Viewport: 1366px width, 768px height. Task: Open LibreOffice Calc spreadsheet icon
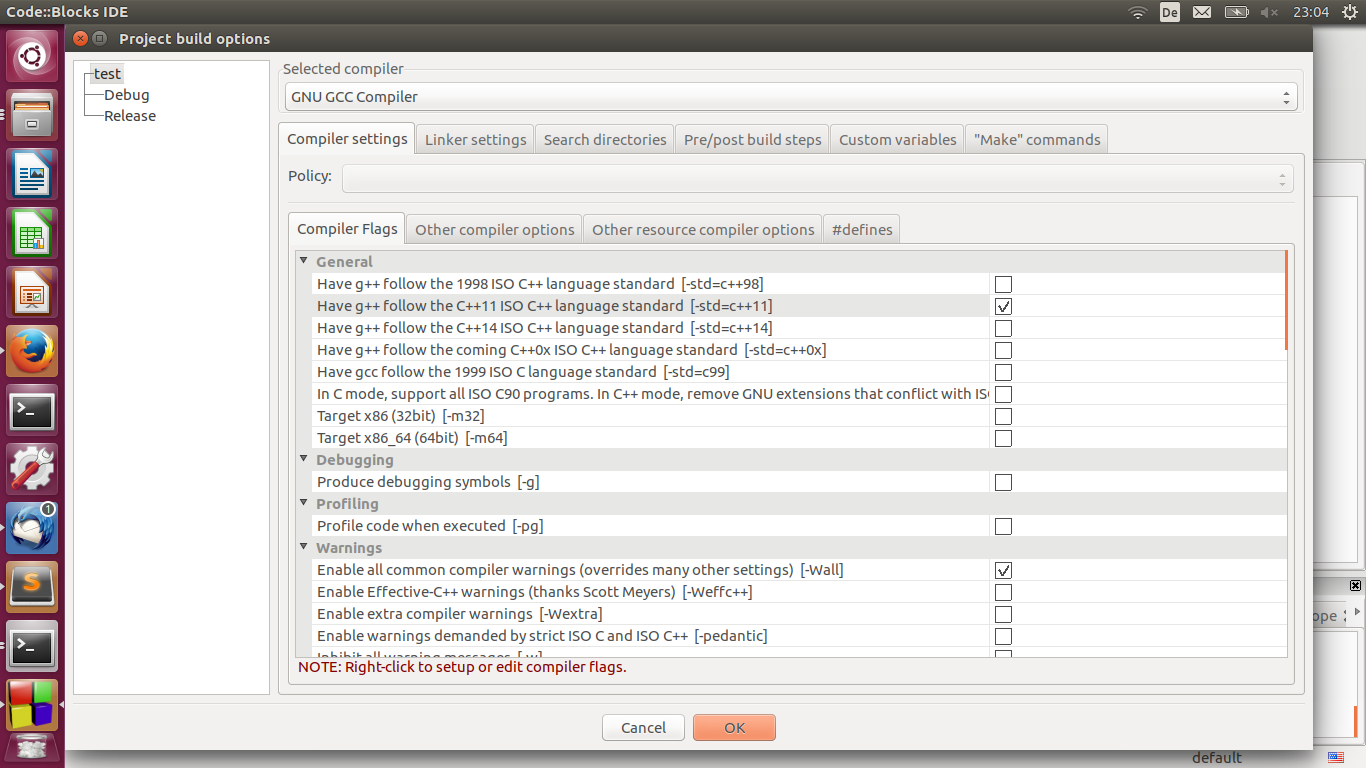(x=33, y=234)
